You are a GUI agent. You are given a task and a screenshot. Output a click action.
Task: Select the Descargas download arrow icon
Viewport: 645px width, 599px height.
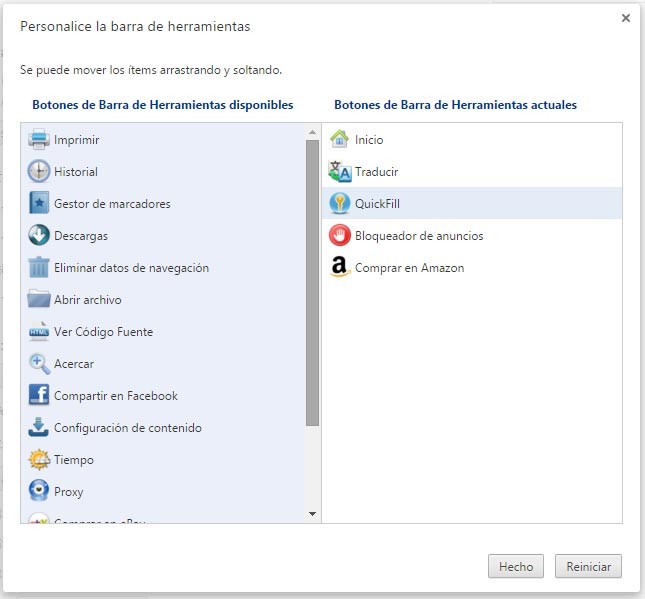coord(39,235)
